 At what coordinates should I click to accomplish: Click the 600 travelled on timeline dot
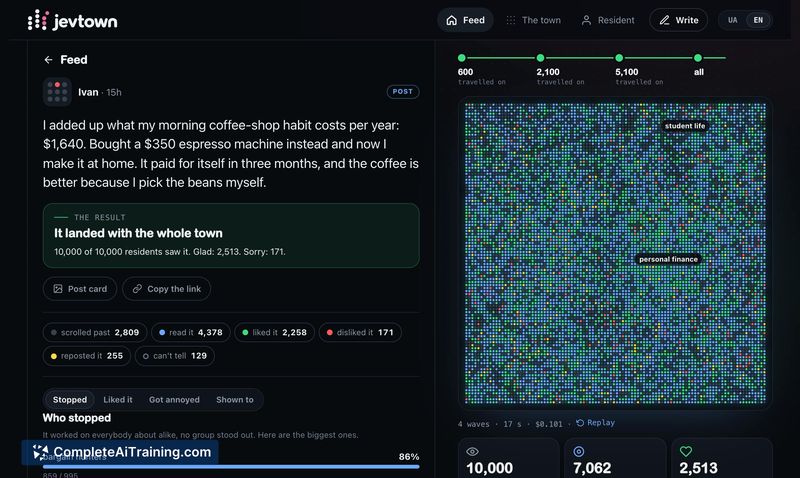462,58
